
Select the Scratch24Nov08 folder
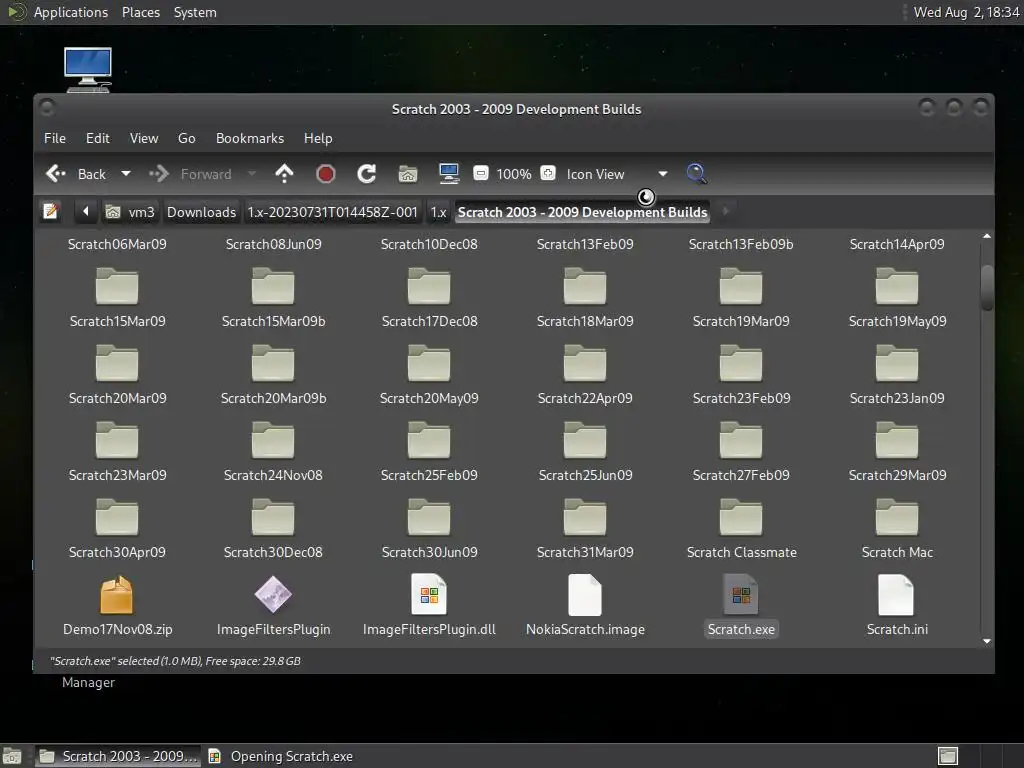click(273, 451)
